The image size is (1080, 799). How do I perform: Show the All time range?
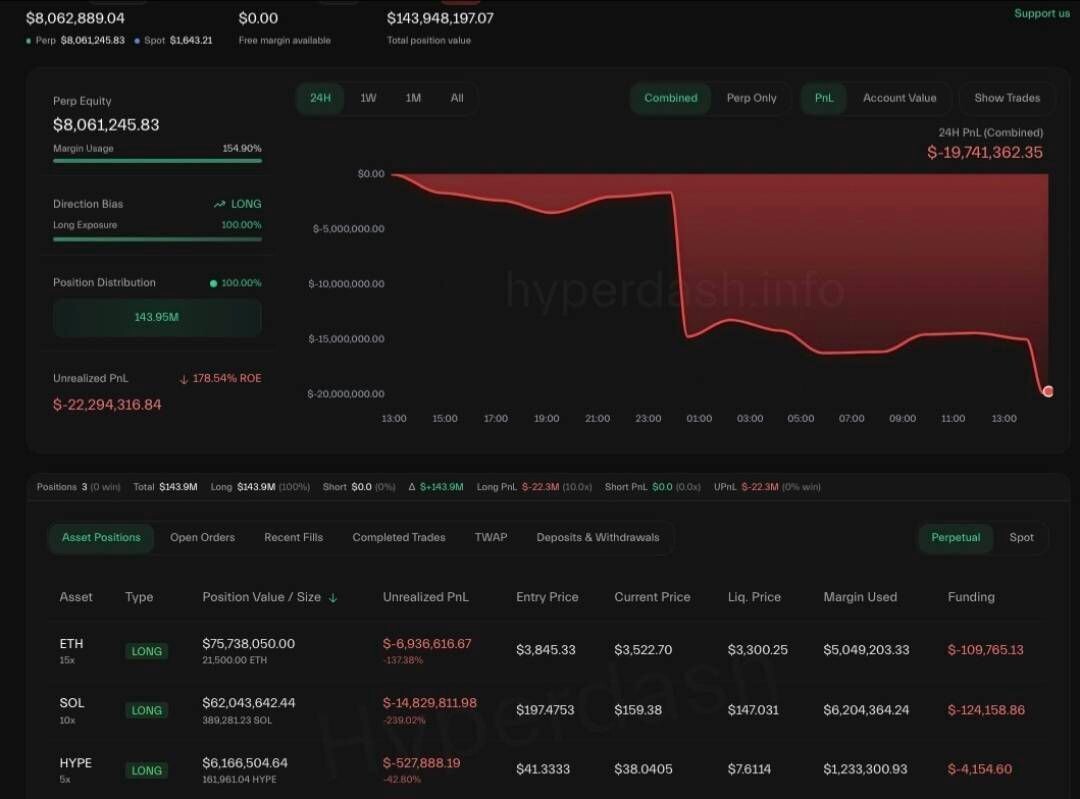[457, 98]
